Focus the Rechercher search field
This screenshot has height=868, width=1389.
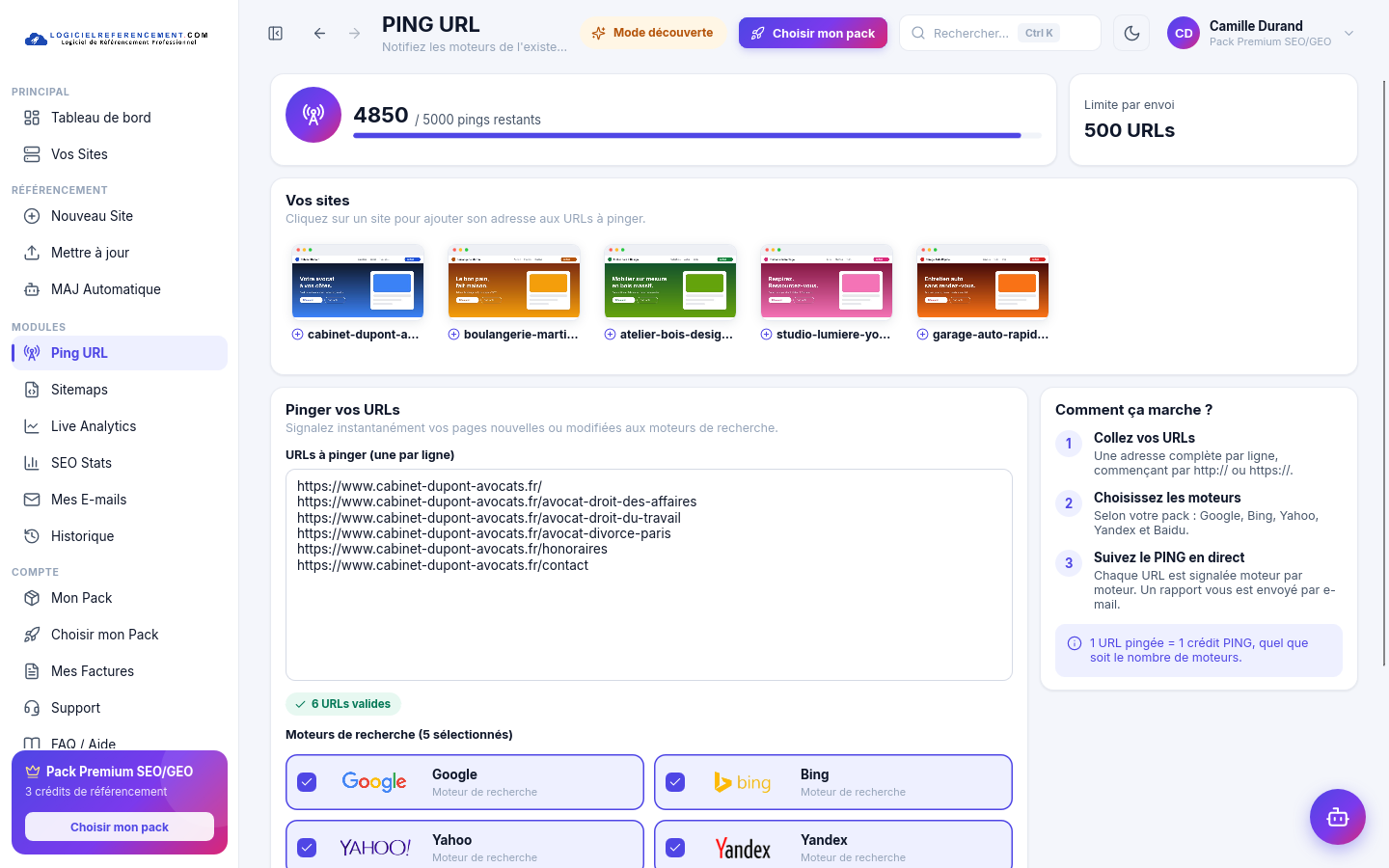click(1000, 33)
